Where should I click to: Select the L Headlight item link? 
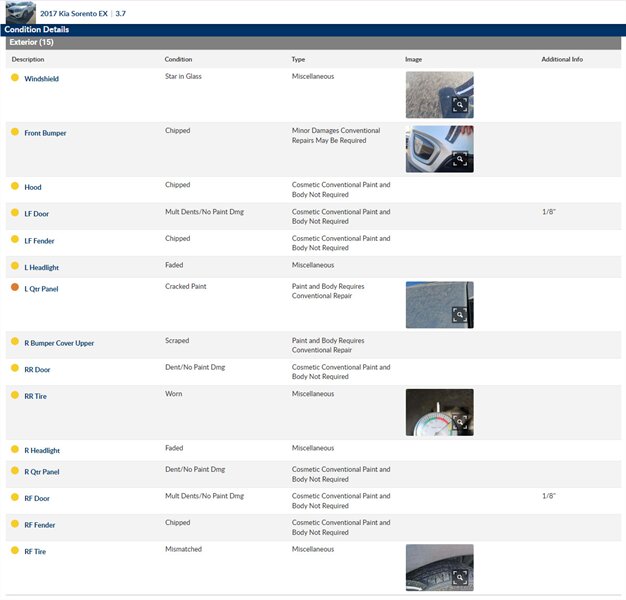41,268
